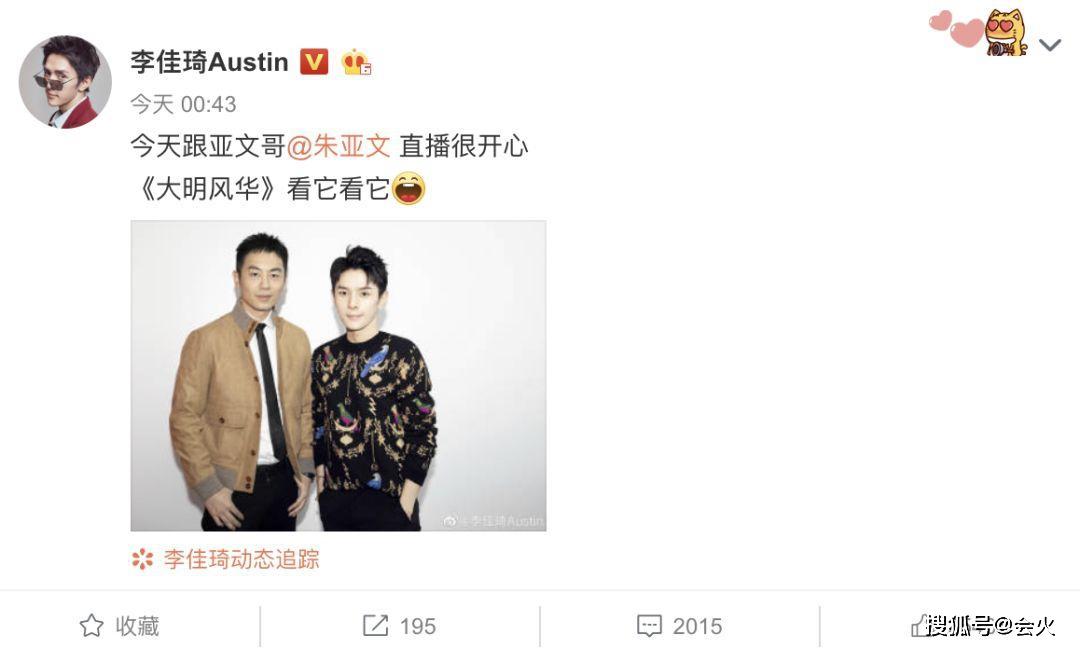
Task: Click the repost share icon
Action: pos(375,626)
